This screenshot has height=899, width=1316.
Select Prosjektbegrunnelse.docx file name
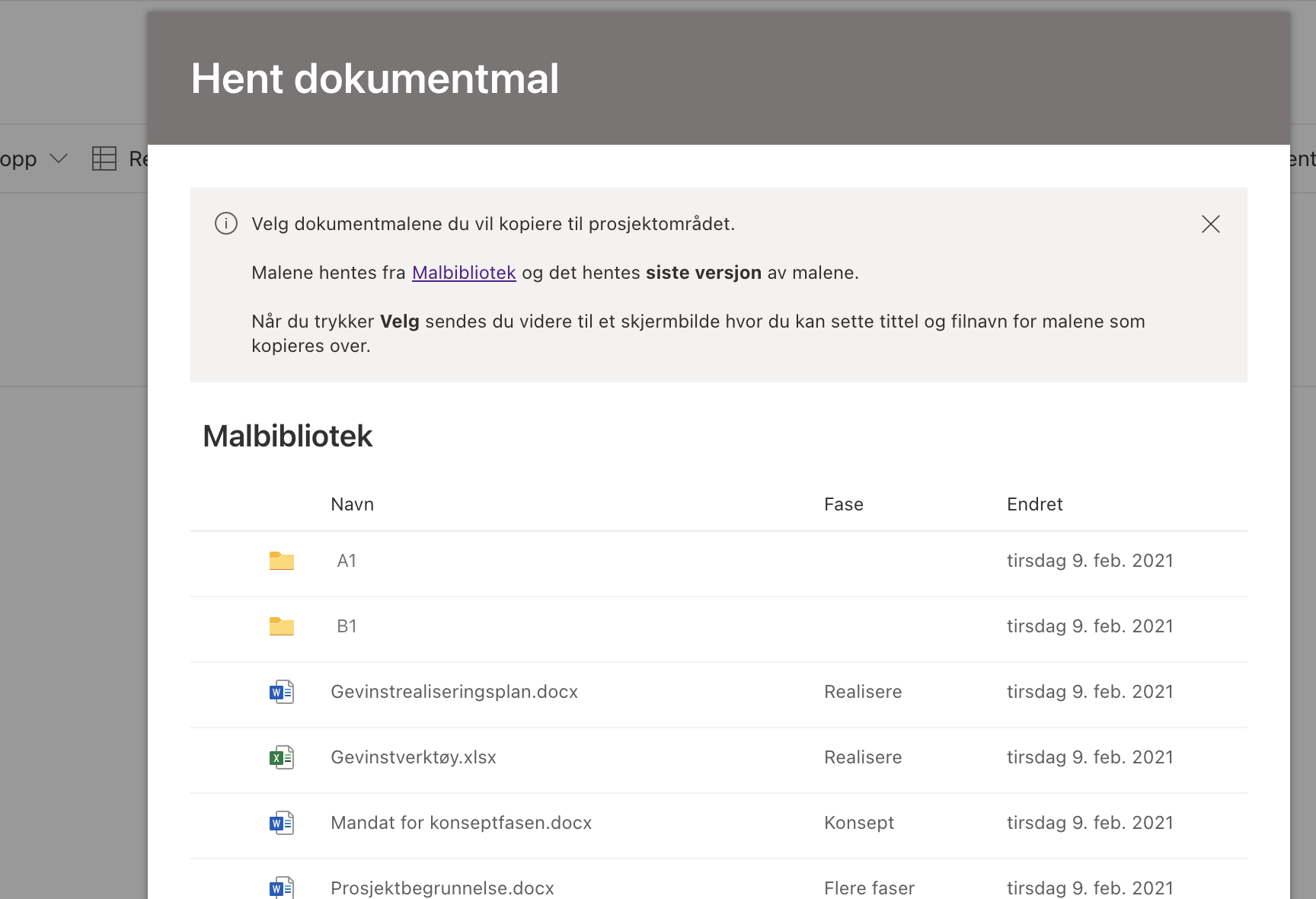pyautogui.click(x=442, y=888)
